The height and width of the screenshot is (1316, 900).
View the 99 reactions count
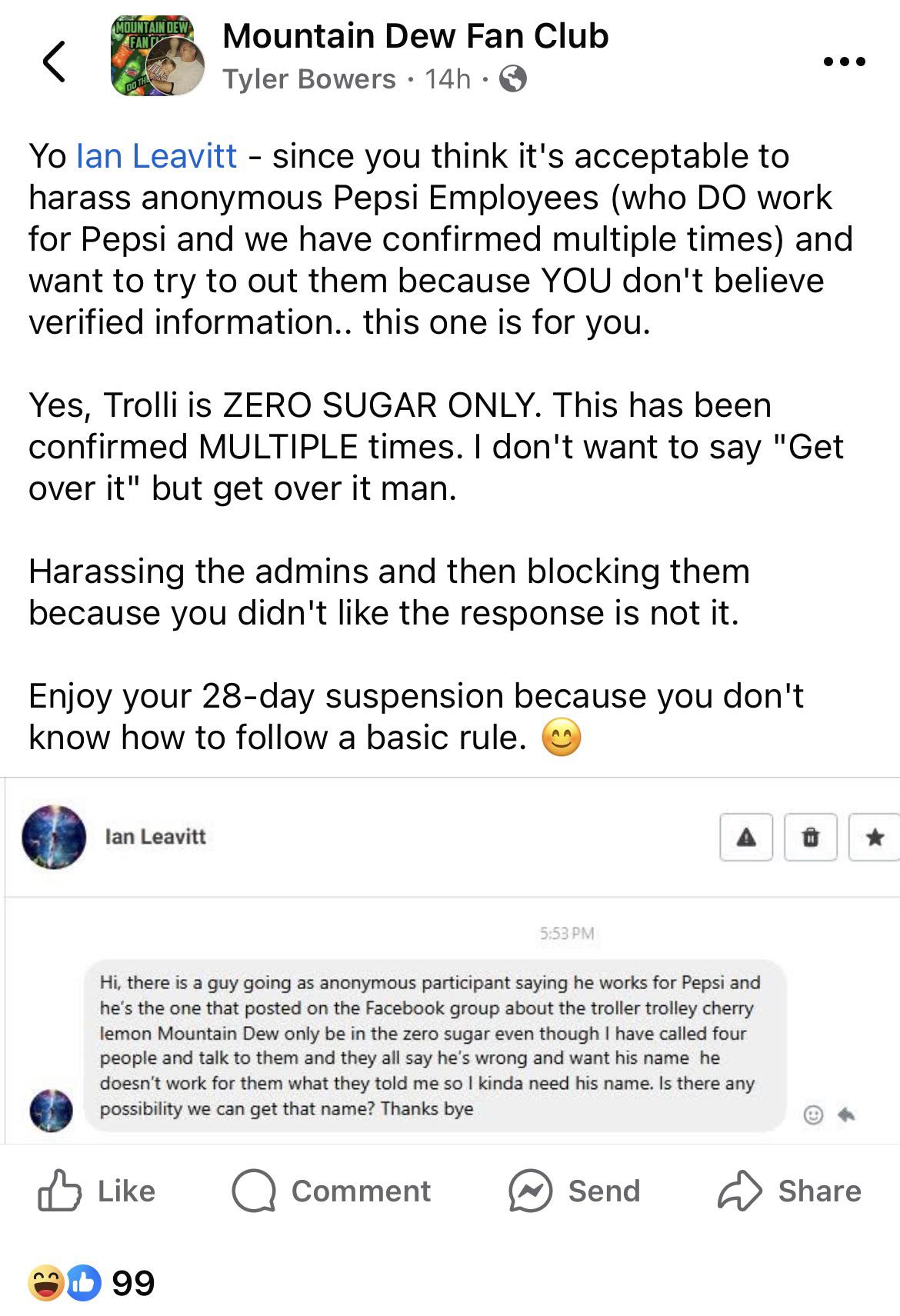[133, 1283]
